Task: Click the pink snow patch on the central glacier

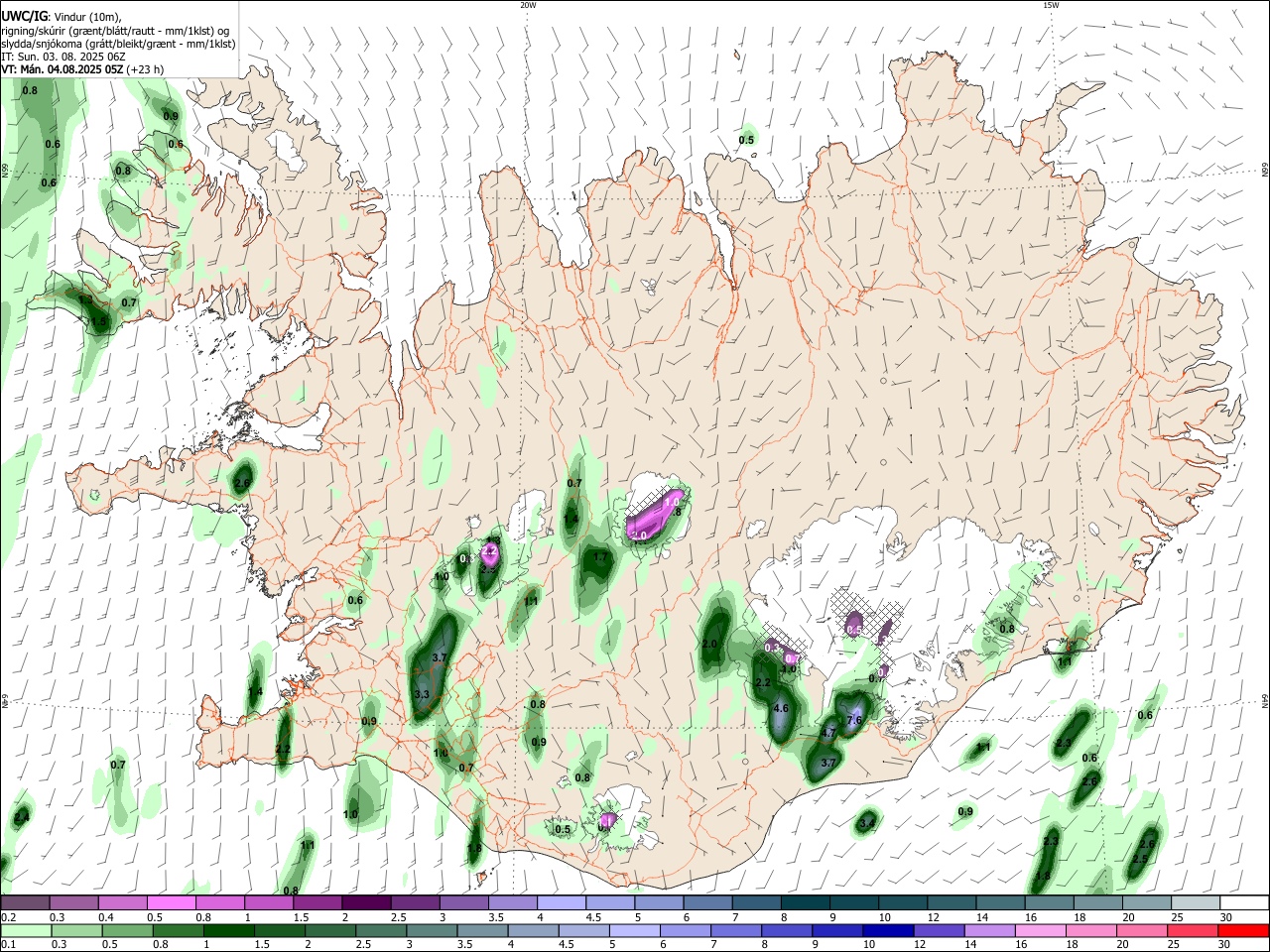Action: coord(655,513)
